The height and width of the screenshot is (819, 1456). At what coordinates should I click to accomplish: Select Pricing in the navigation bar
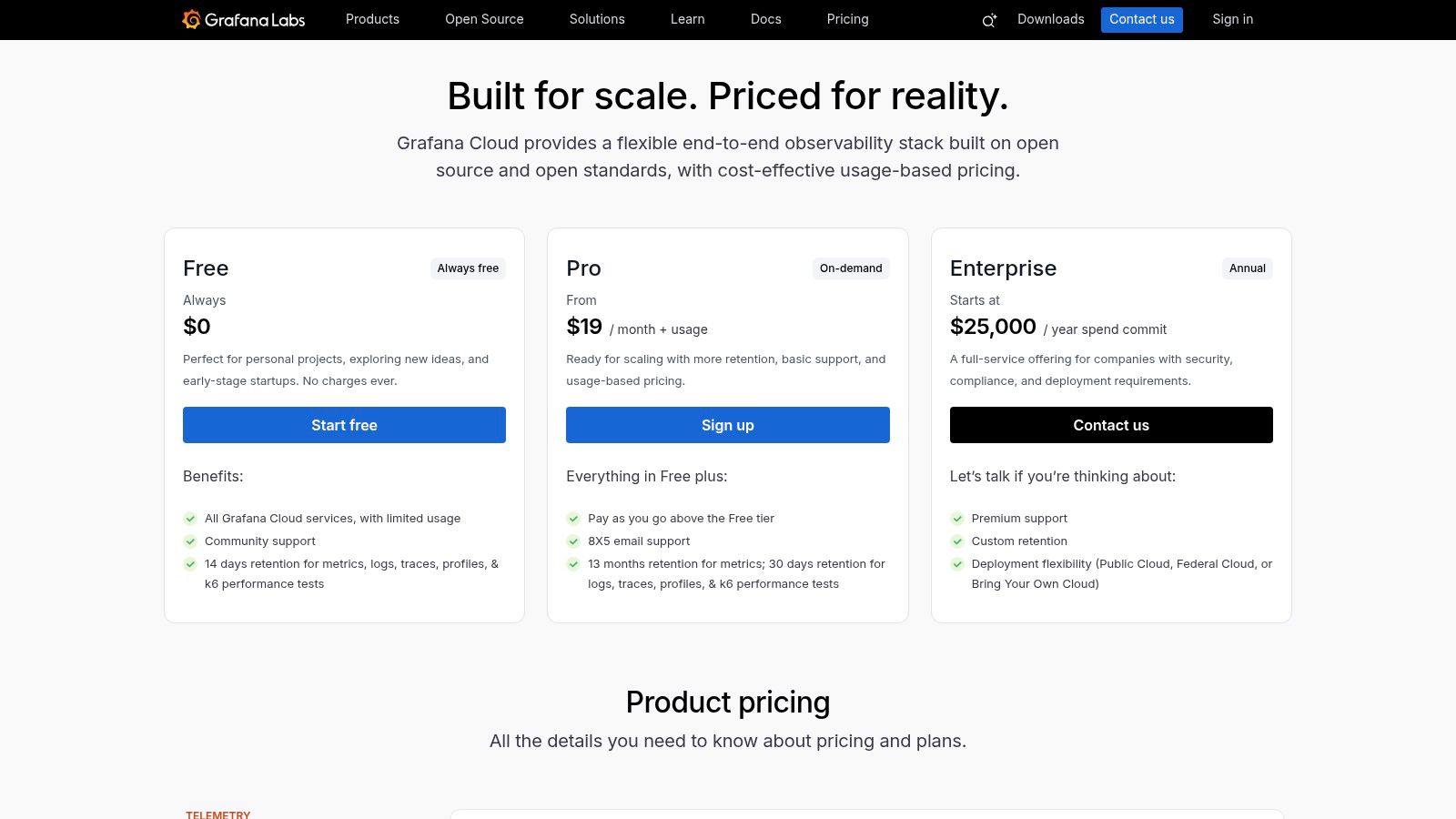[847, 19]
